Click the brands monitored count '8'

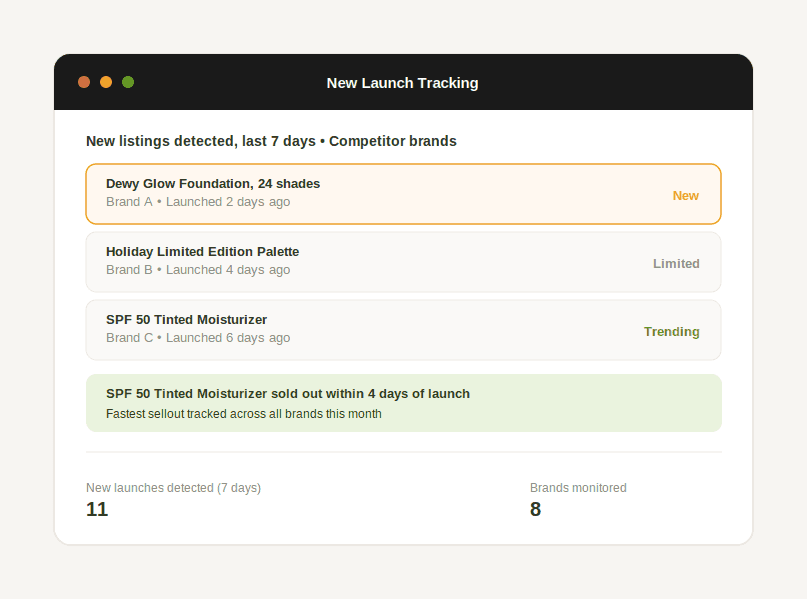tap(535, 509)
